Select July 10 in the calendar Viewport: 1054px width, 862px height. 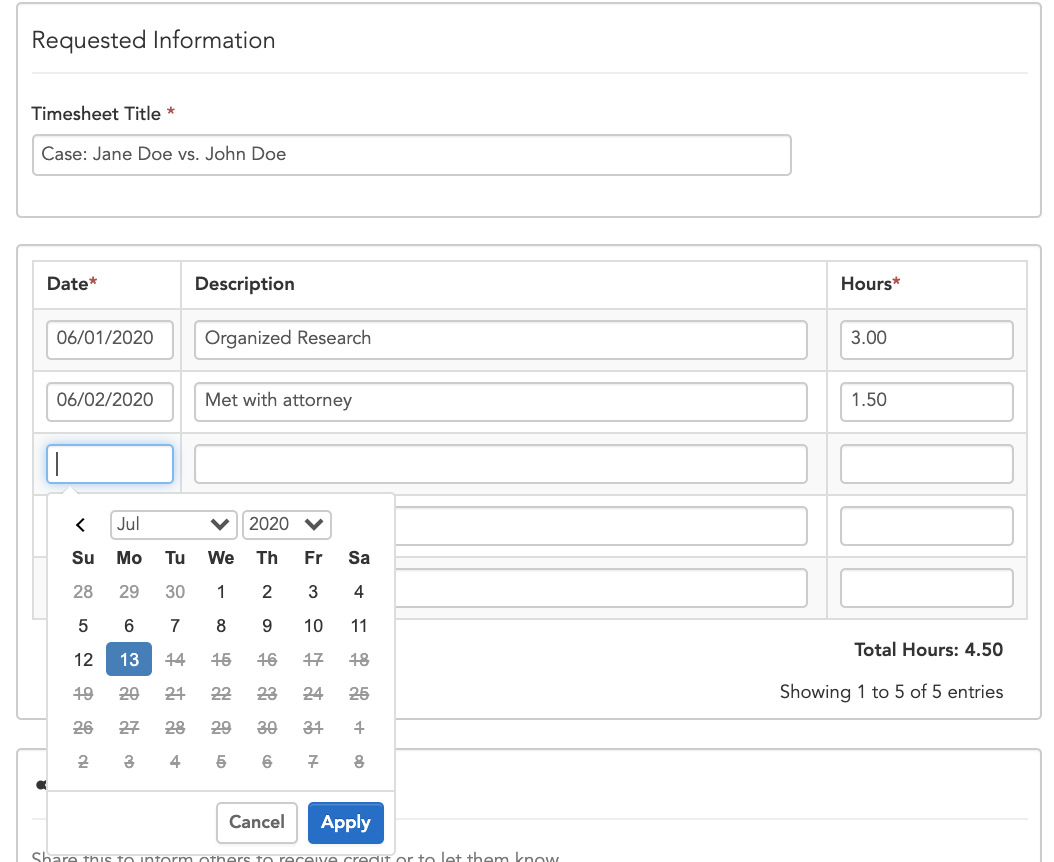(x=313, y=626)
